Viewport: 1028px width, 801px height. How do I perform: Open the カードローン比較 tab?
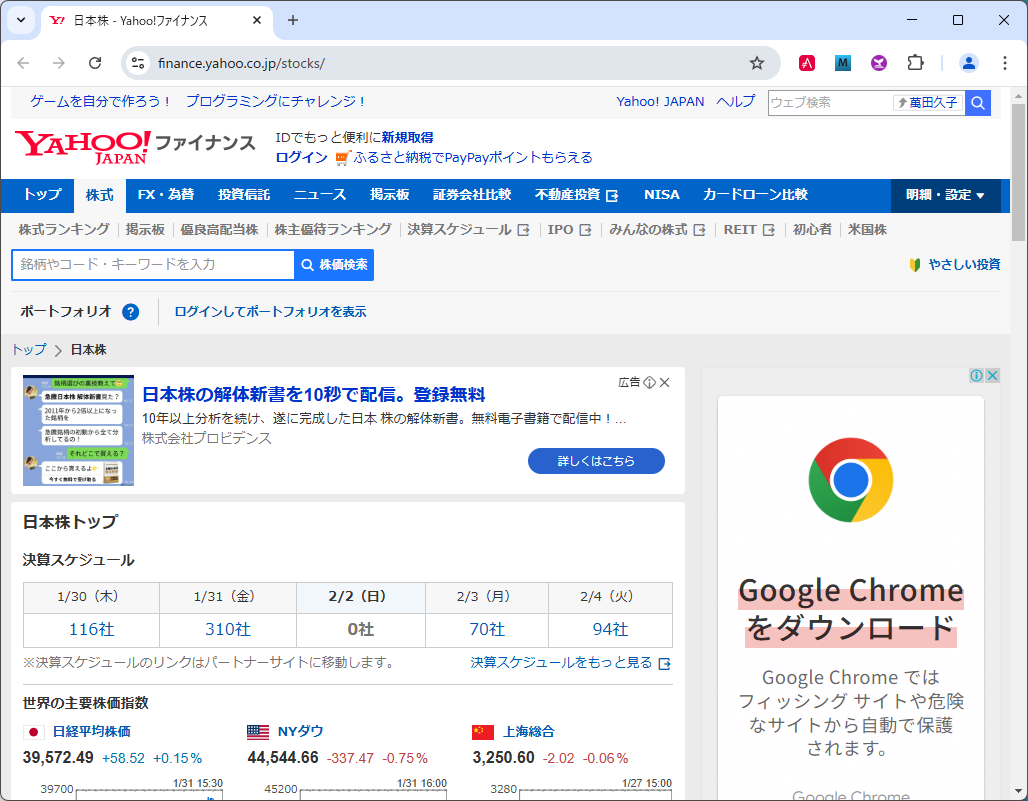[755, 195]
